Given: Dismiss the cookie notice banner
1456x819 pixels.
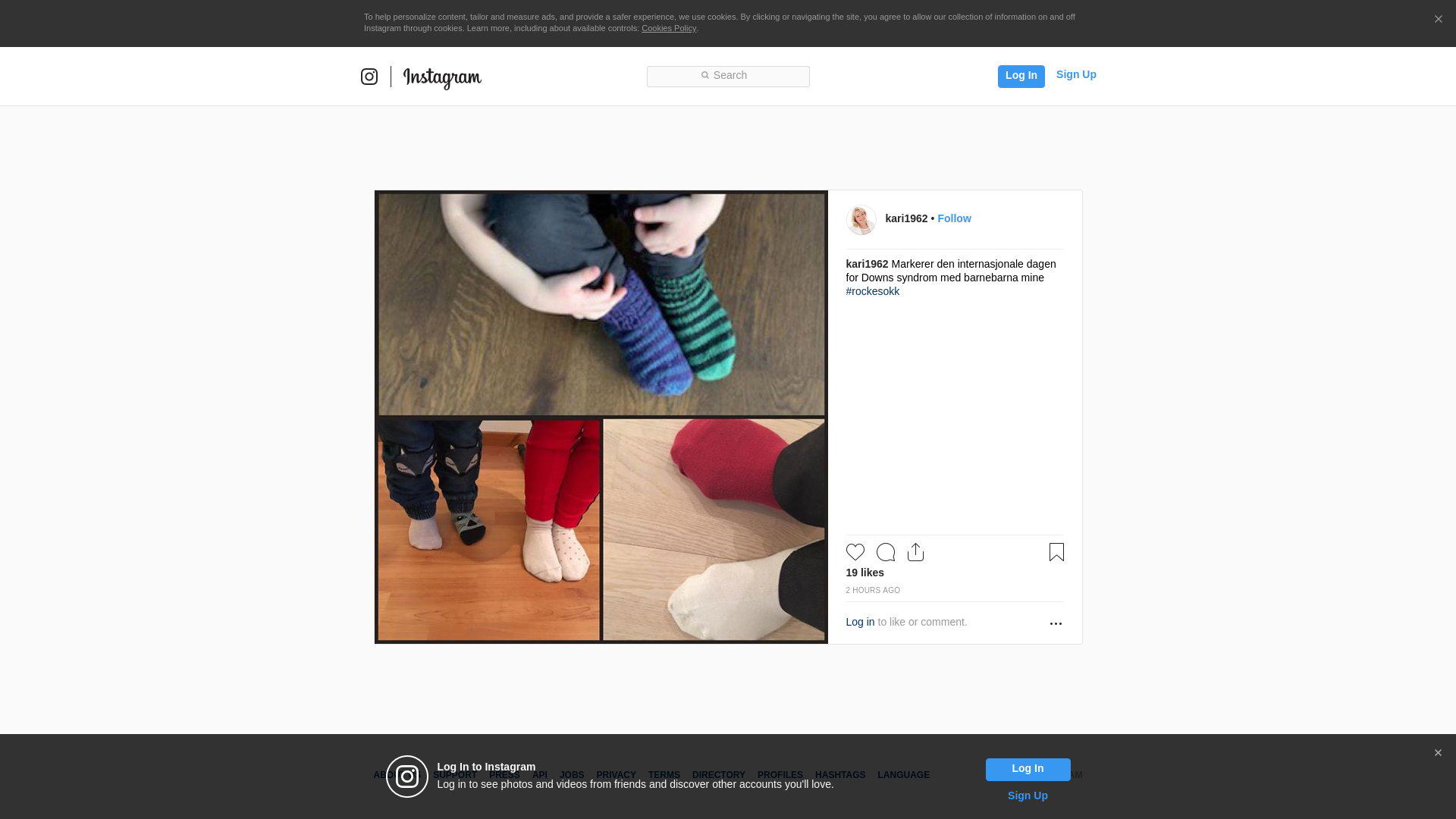Looking at the screenshot, I should (1438, 19).
